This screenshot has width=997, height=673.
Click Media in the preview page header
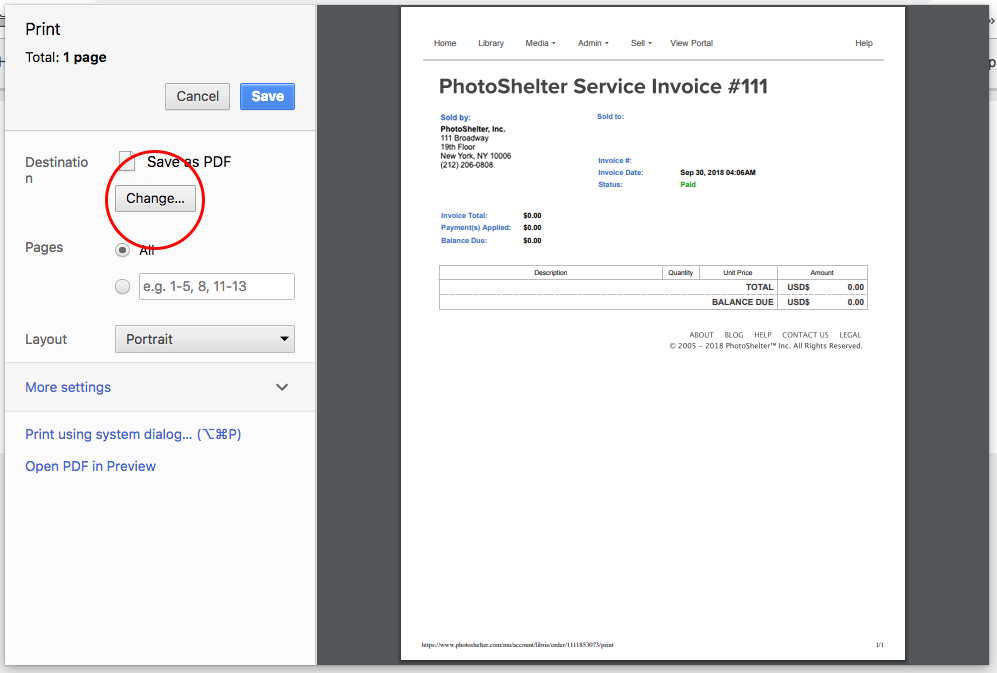click(x=540, y=43)
